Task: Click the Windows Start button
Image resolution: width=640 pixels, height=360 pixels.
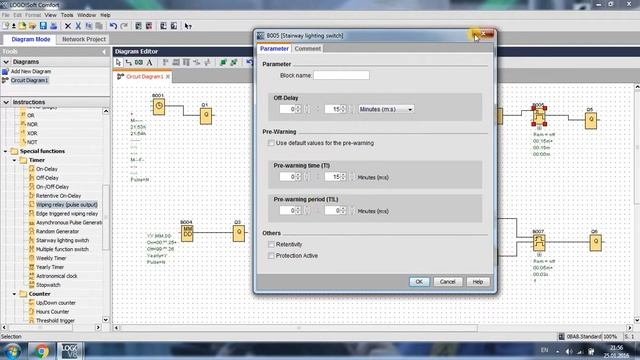Action: click(12, 351)
